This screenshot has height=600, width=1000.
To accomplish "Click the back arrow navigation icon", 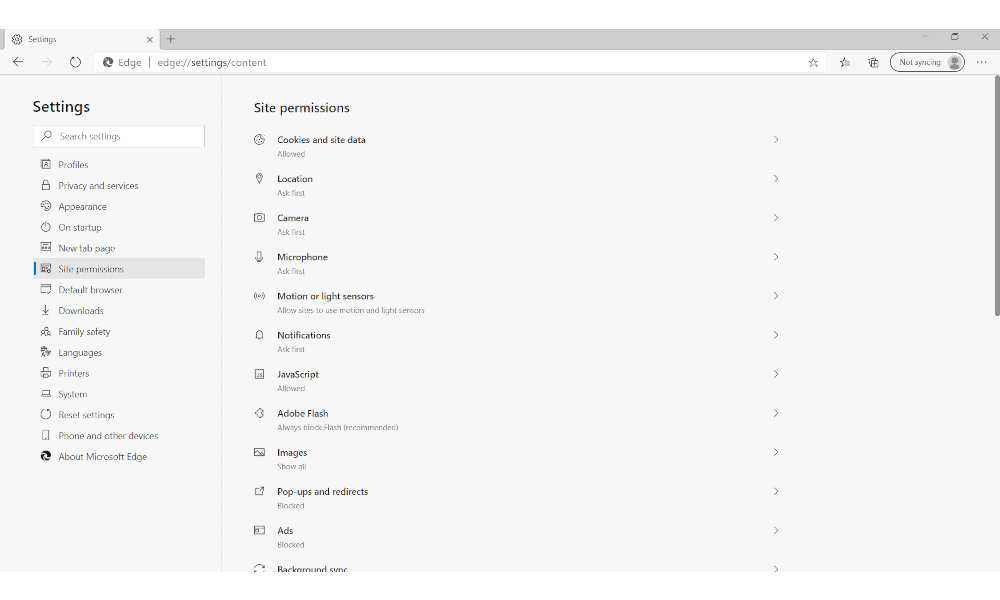I will [18, 62].
